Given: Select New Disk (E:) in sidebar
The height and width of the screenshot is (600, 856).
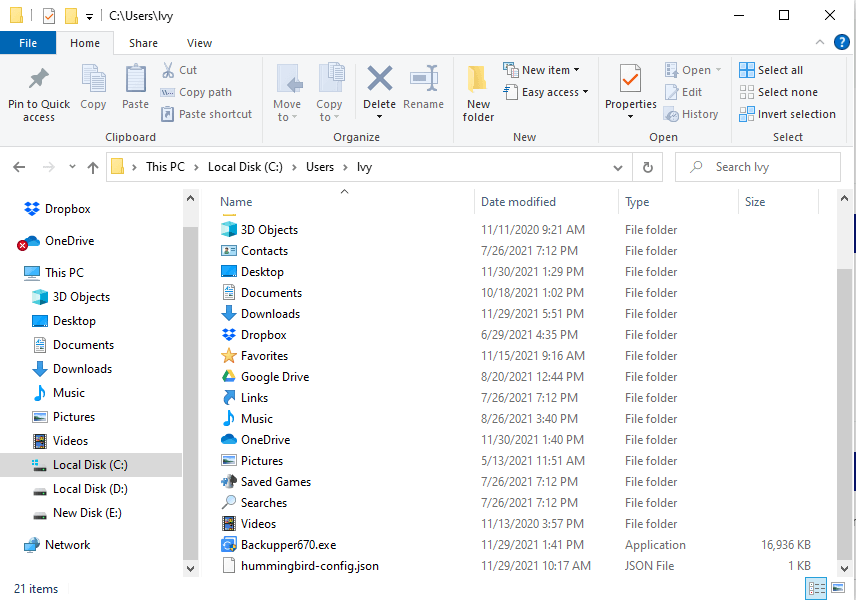Looking at the screenshot, I should pyautogui.click(x=78, y=513).
